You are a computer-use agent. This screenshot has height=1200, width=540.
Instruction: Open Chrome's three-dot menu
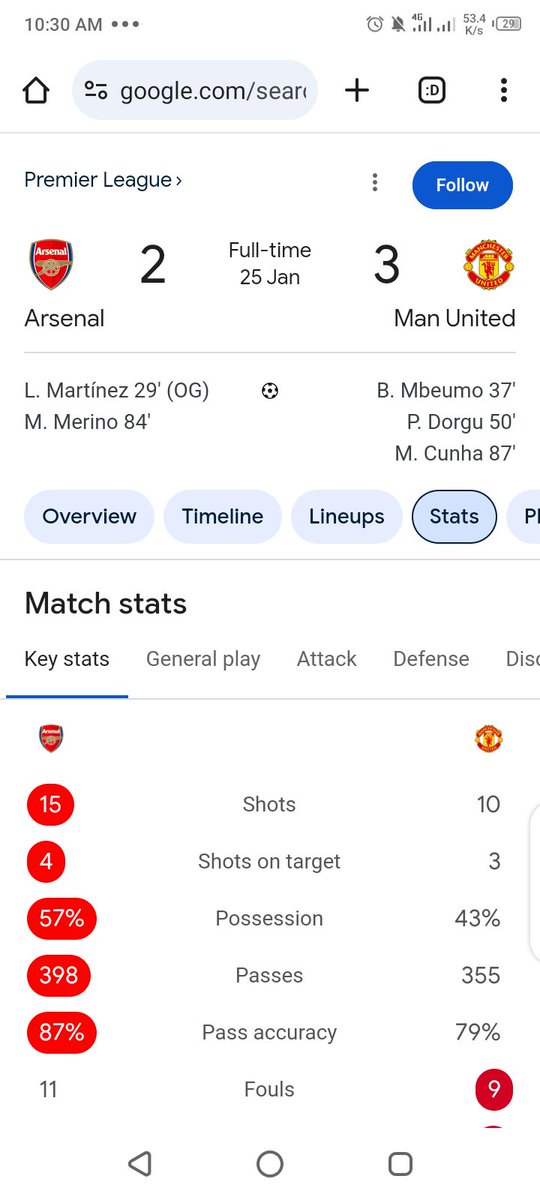pyautogui.click(x=503, y=91)
